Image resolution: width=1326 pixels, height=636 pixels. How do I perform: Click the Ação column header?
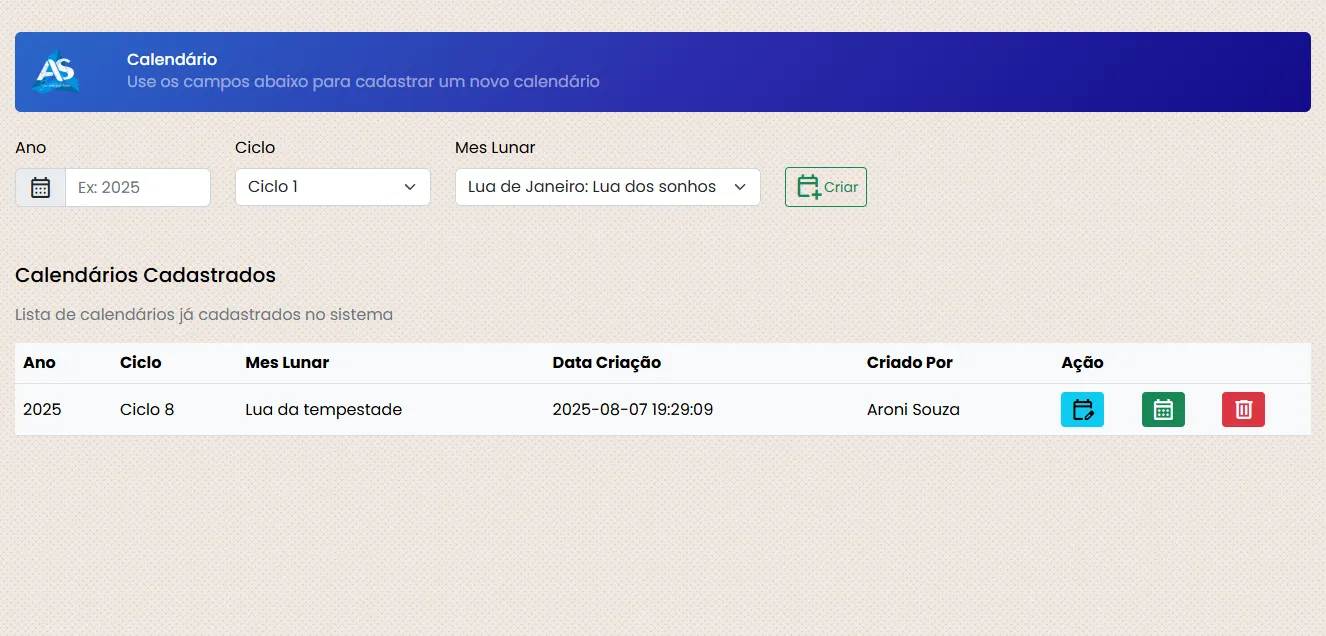click(1082, 362)
